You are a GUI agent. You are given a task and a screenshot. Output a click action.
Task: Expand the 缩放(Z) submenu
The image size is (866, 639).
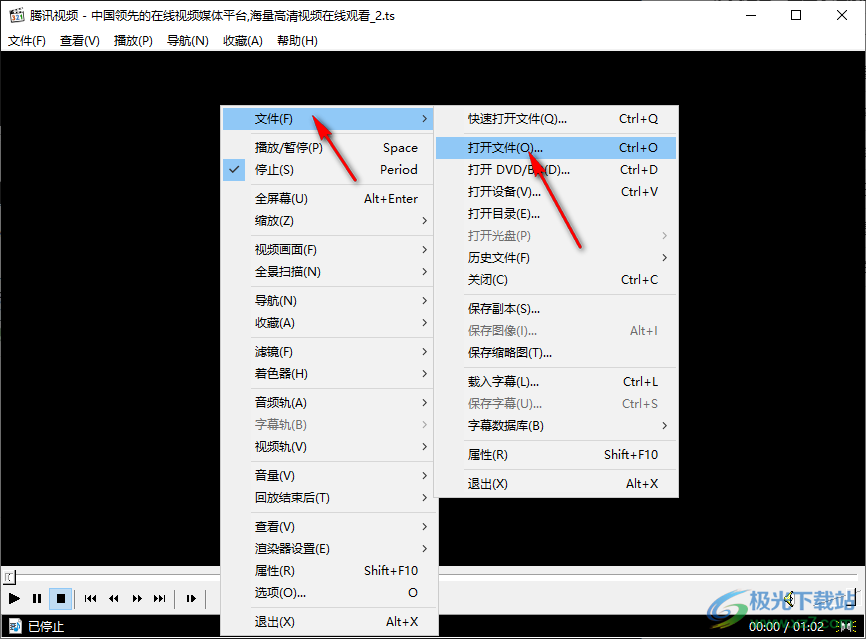click(328, 221)
